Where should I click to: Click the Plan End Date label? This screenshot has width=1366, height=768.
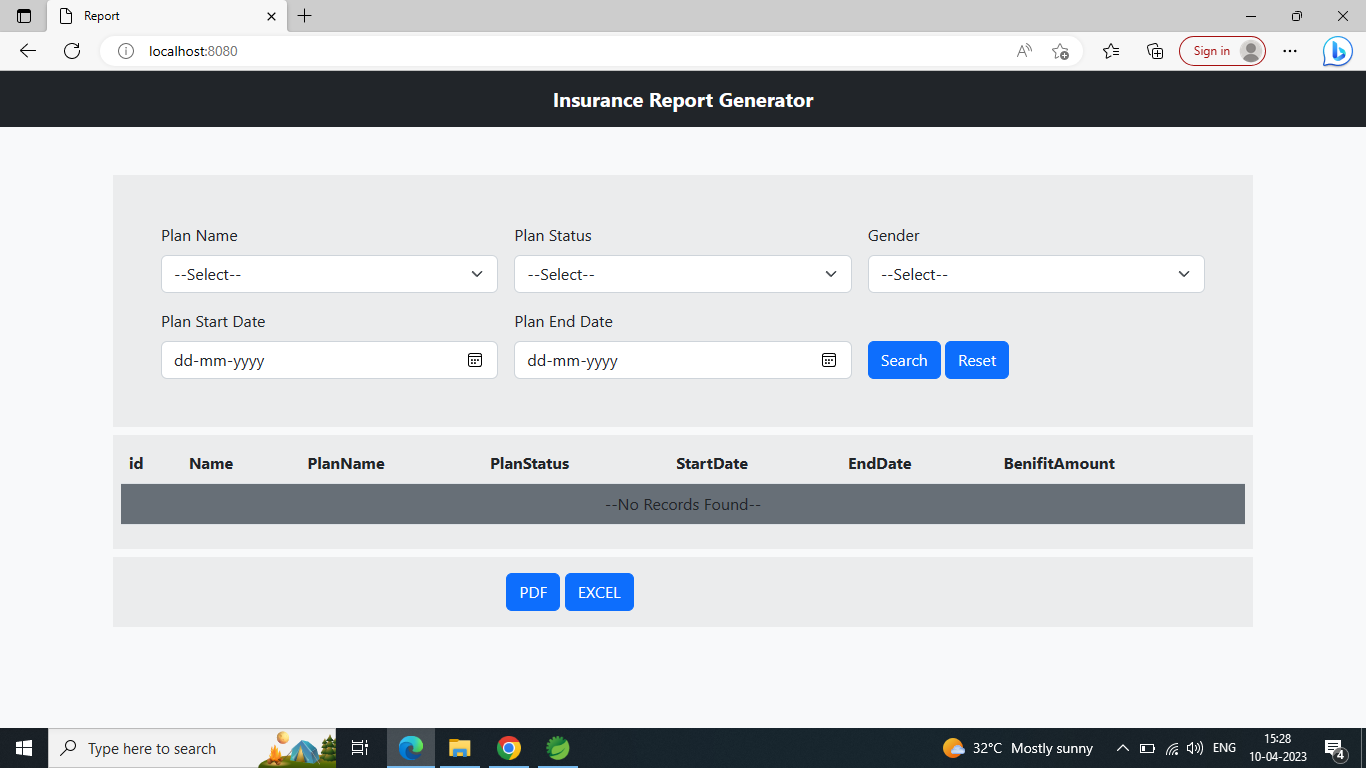(564, 322)
